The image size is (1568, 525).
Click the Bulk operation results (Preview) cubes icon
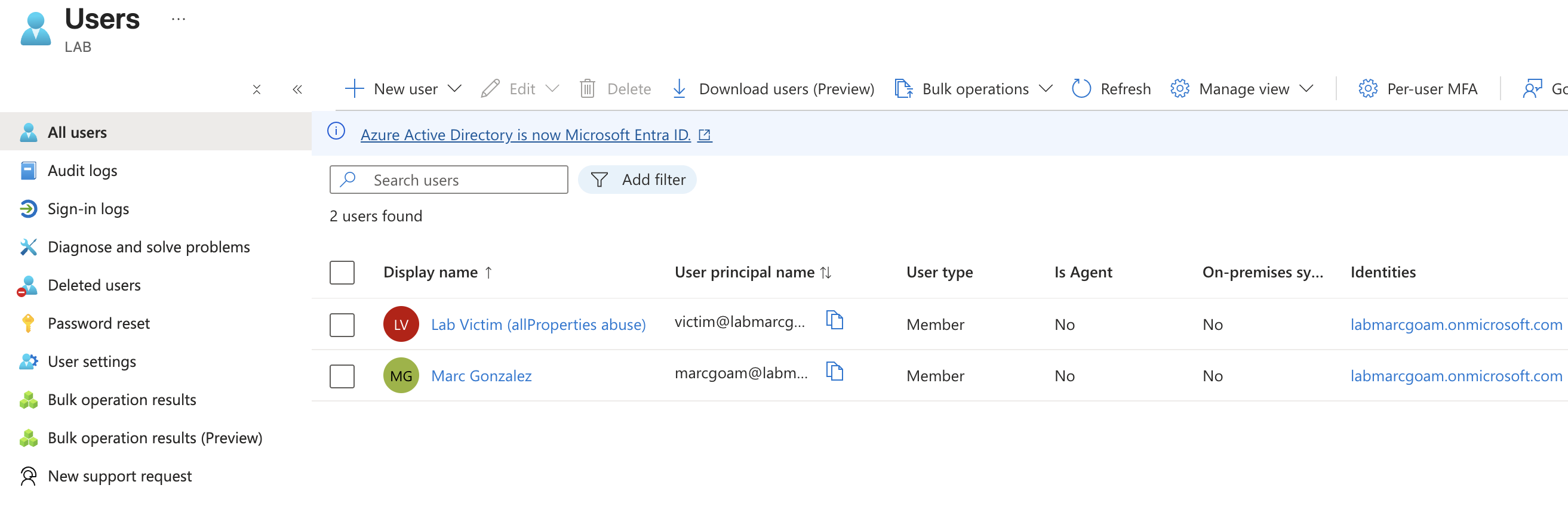point(28,438)
